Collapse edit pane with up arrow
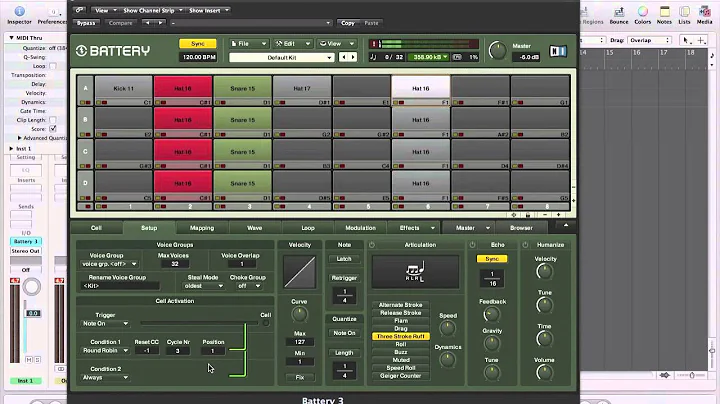Screen dimensions: 720x404 (x=566, y=225)
